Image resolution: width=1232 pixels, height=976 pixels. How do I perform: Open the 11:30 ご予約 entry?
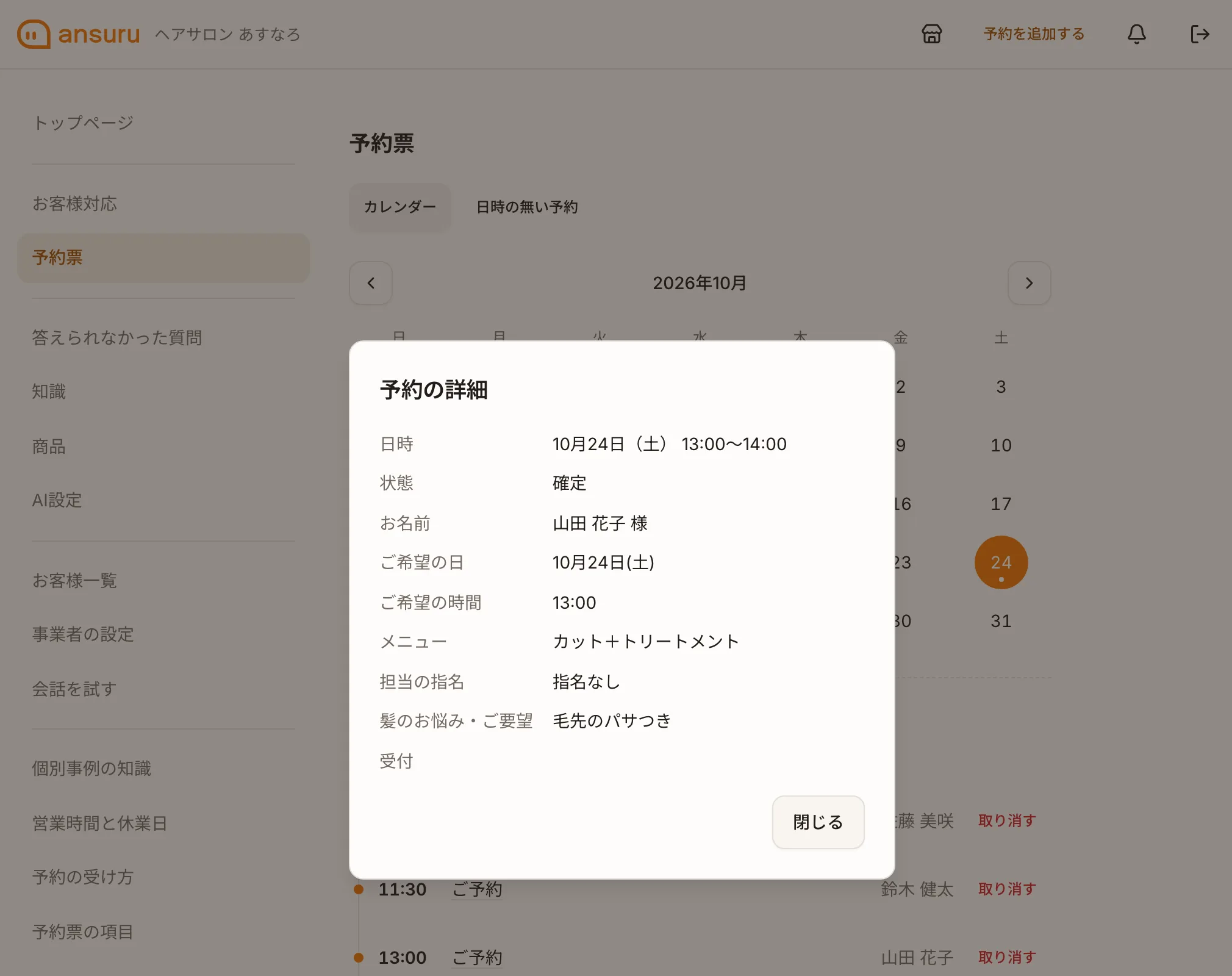click(x=477, y=889)
